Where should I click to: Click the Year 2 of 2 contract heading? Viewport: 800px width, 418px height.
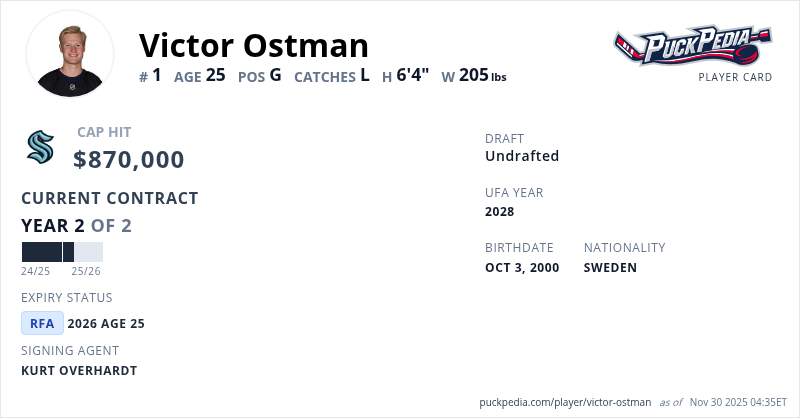[76, 226]
